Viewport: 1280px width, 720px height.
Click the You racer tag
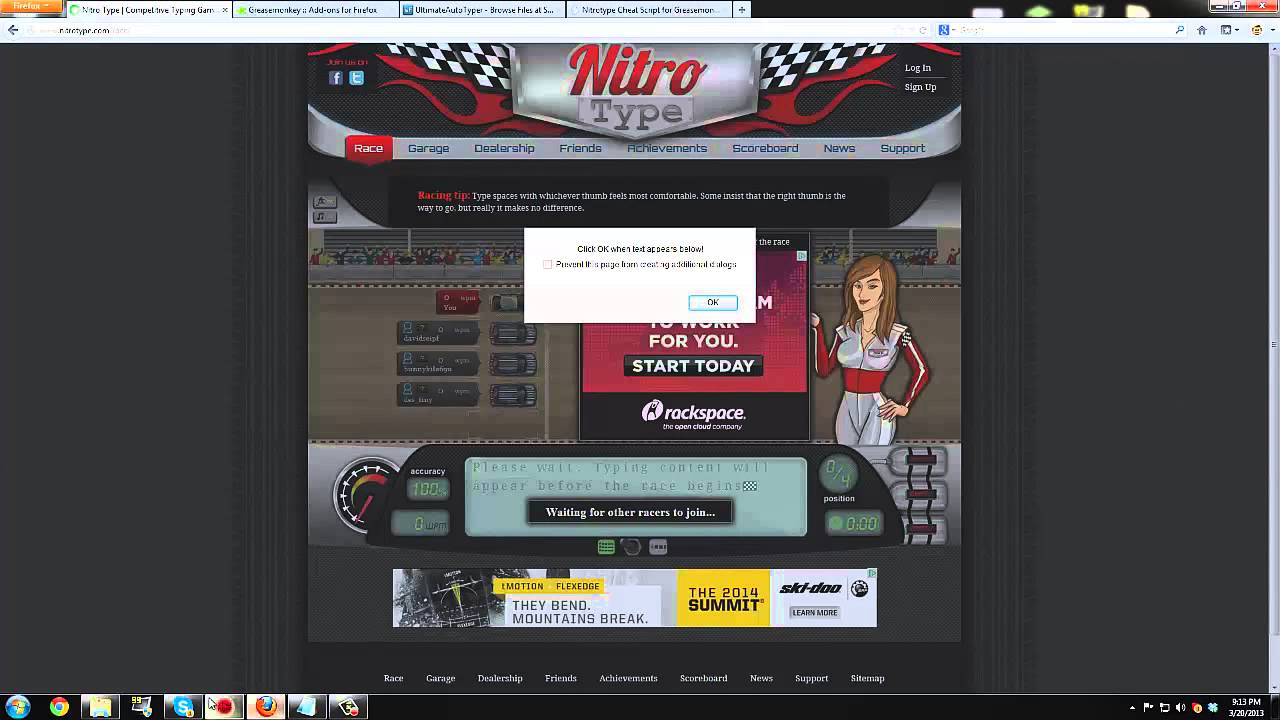point(458,302)
